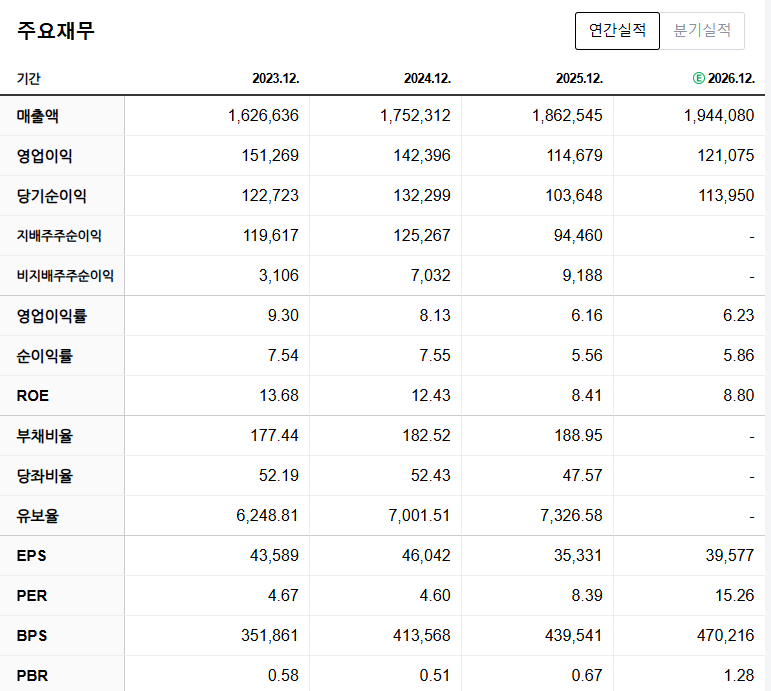Screen dimensions: 771x691
Task: Click the 당좌비율 row label
Action: point(45,476)
